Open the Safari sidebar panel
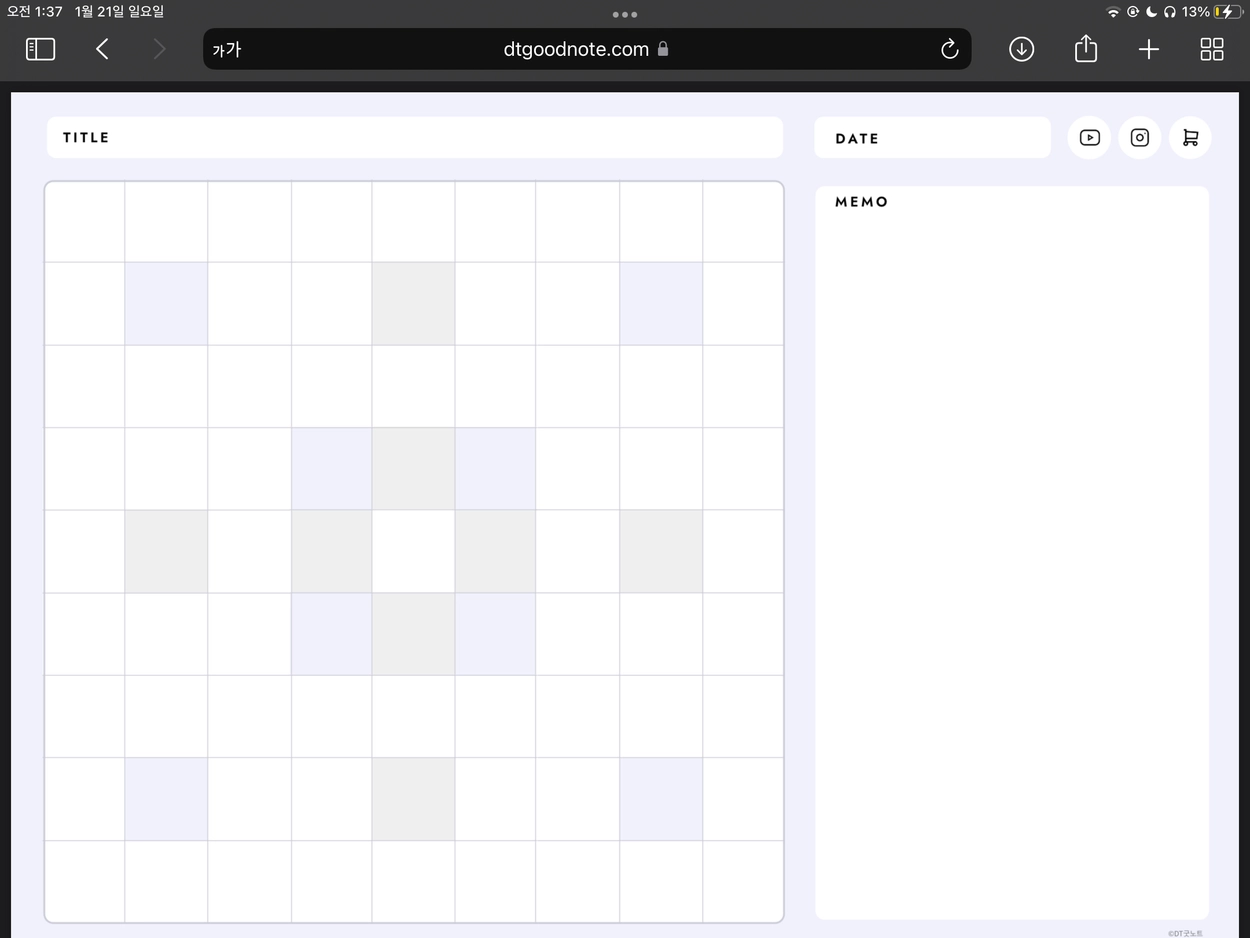This screenshot has width=1250, height=938. click(x=40, y=49)
